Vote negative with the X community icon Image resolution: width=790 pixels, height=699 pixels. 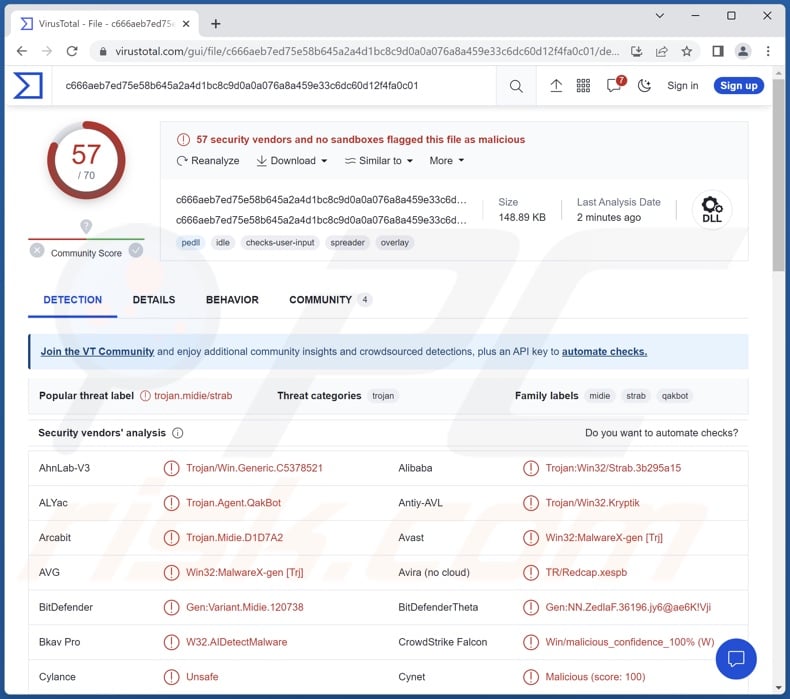(37, 250)
